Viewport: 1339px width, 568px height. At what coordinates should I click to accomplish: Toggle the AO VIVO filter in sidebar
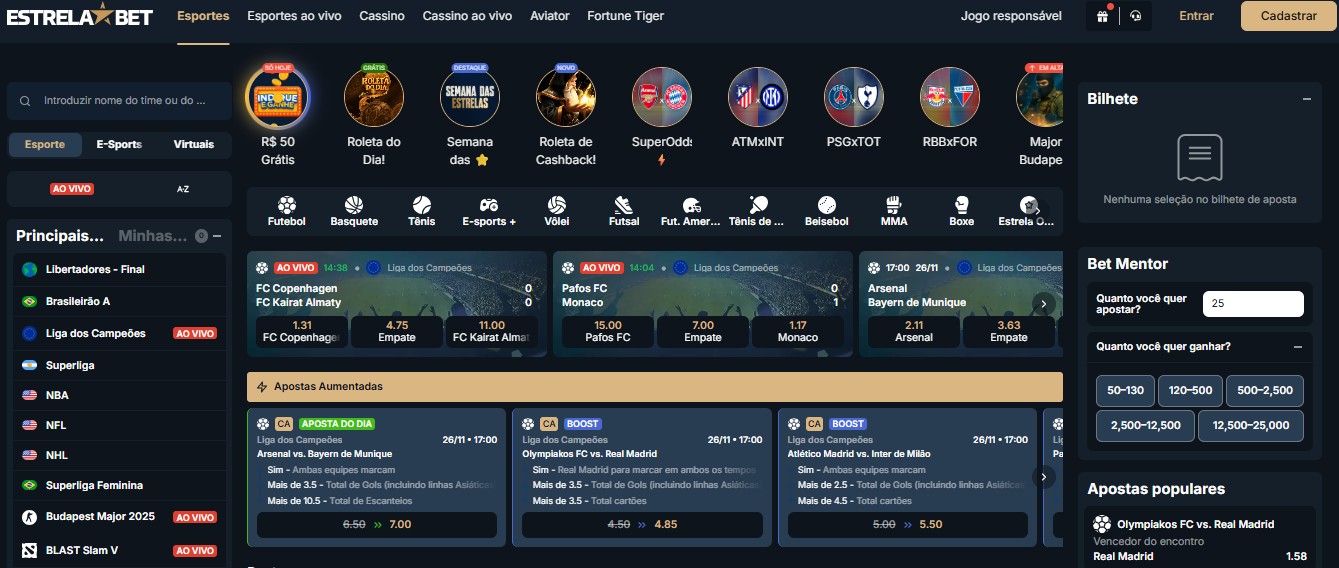[72, 189]
